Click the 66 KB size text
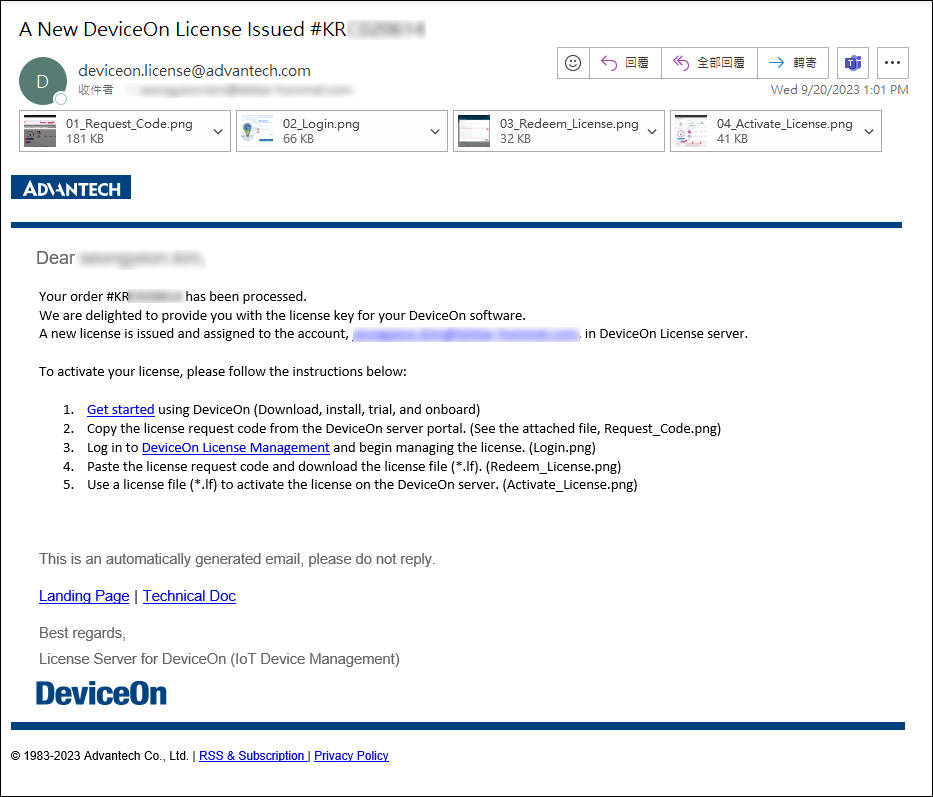 coord(298,139)
